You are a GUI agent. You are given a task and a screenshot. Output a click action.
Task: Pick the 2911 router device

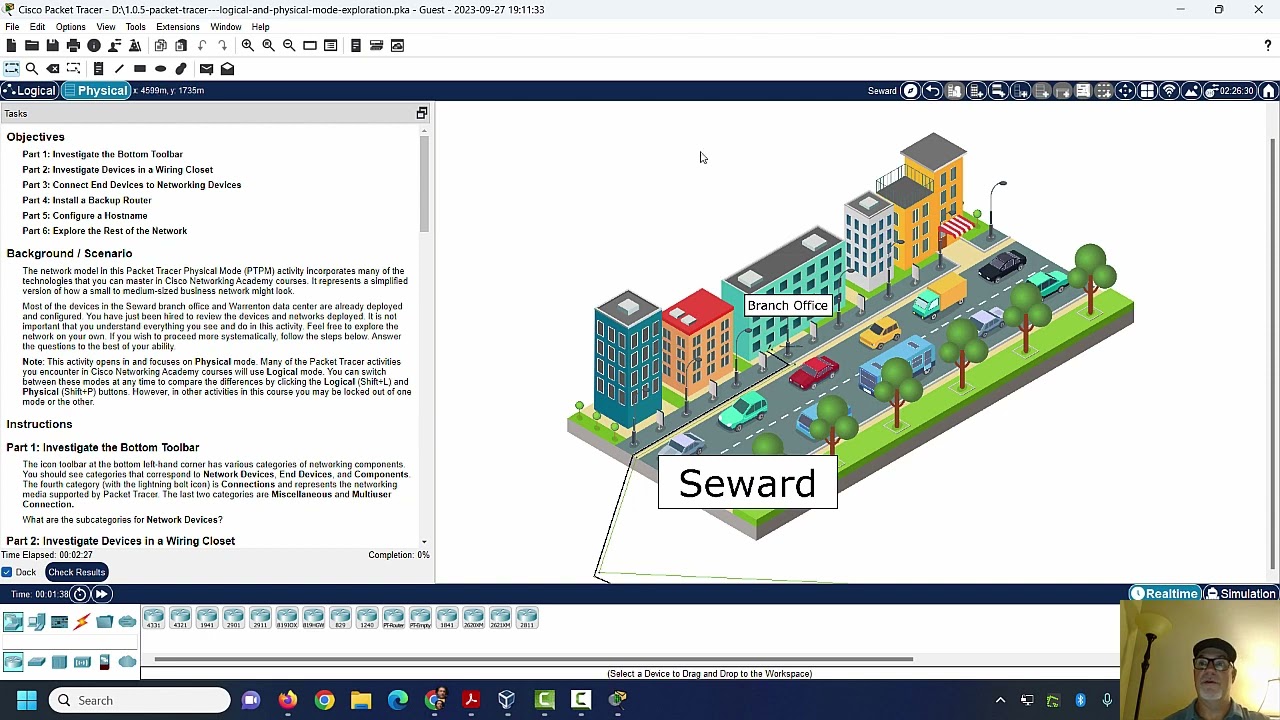(260, 618)
